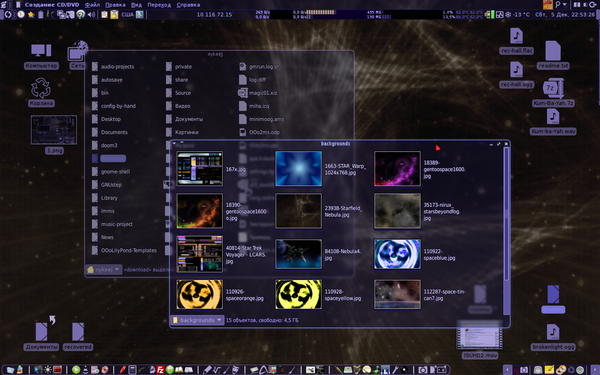Open the Правка menu
This screenshot has width=600, height=375.
(x=115, y=5)
